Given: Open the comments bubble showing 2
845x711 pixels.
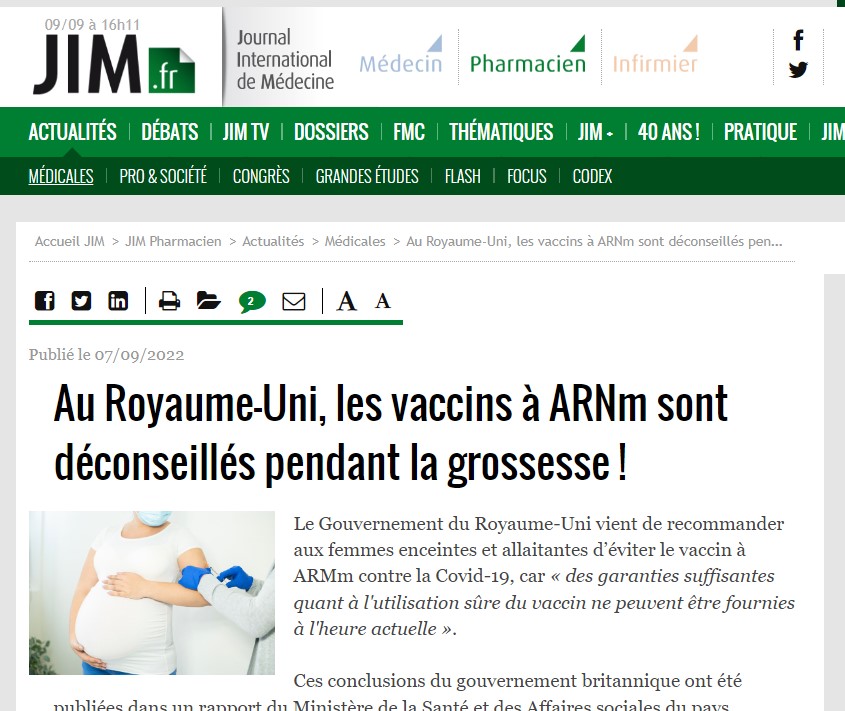Looking at the screenshot, I should point(252,301).
